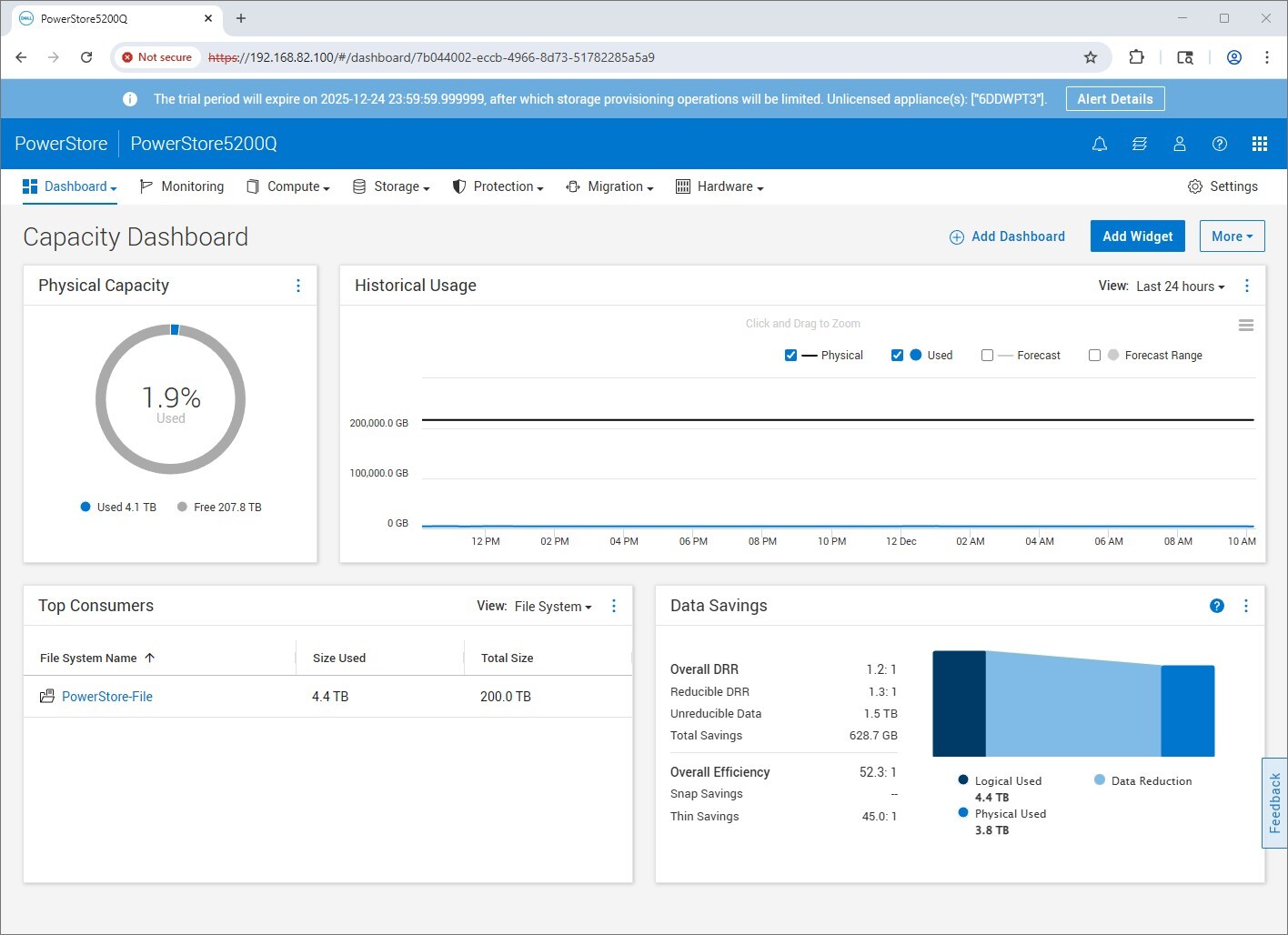Open the user account icon in PowerStore header
1288x935 pixels.
(1180, 144)
